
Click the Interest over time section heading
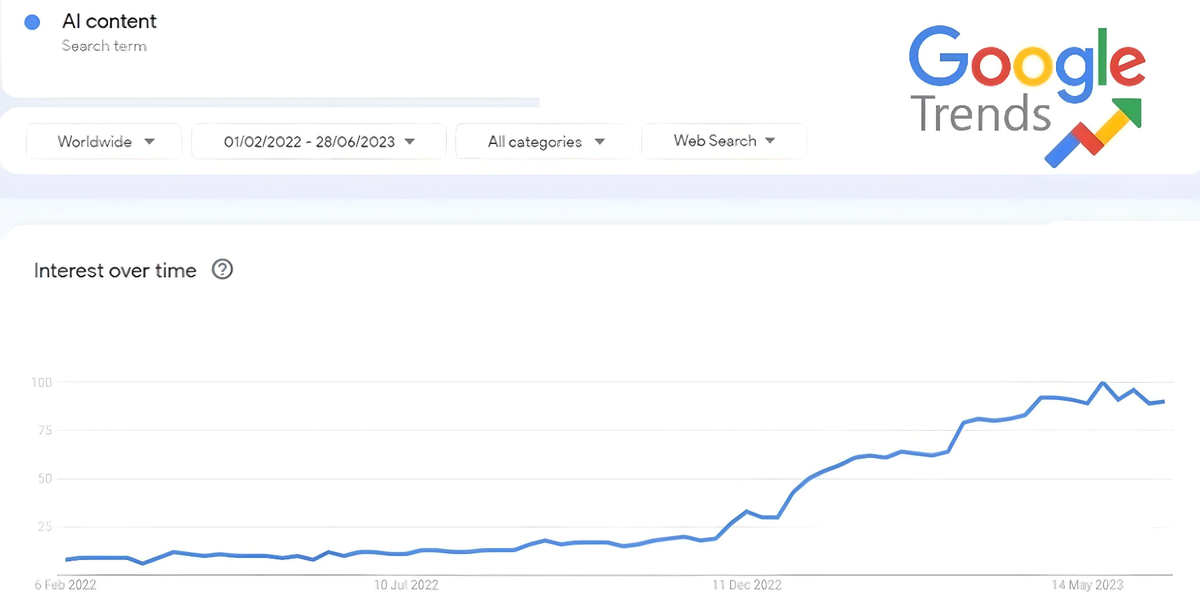click(x=115, y=269)
